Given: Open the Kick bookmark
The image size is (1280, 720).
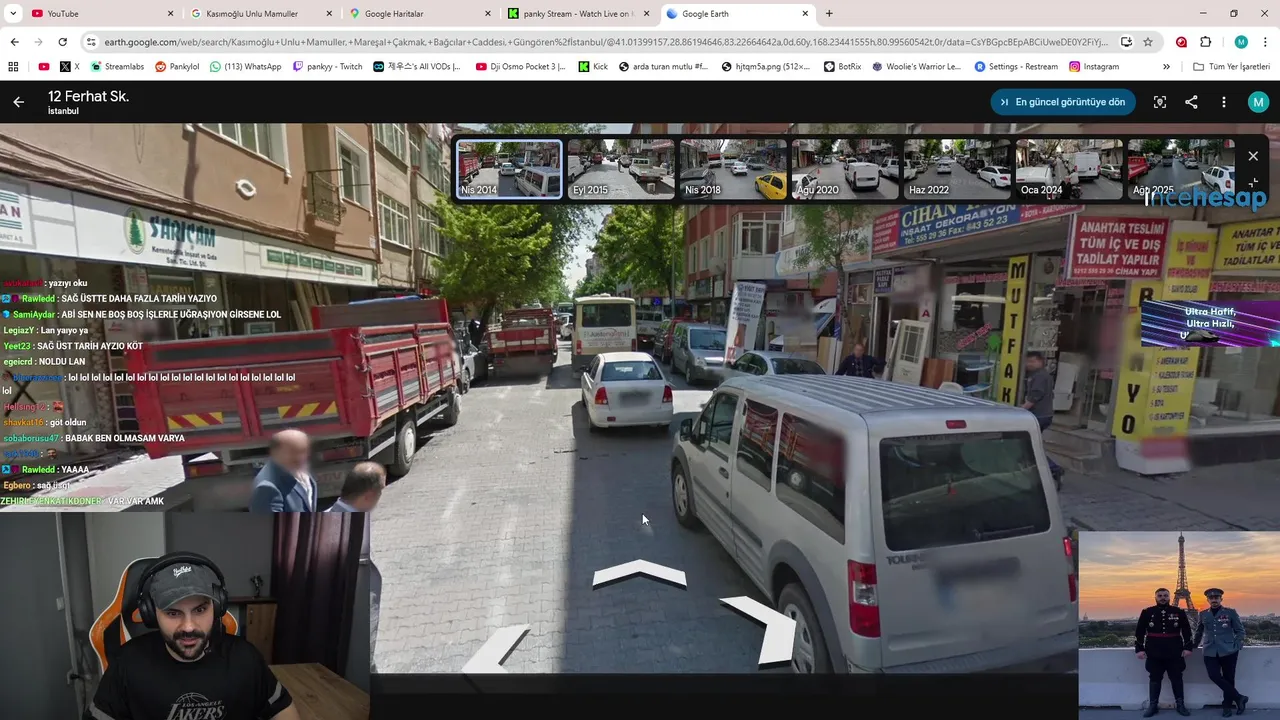Looking at the screenshot, I should point(593,66).
